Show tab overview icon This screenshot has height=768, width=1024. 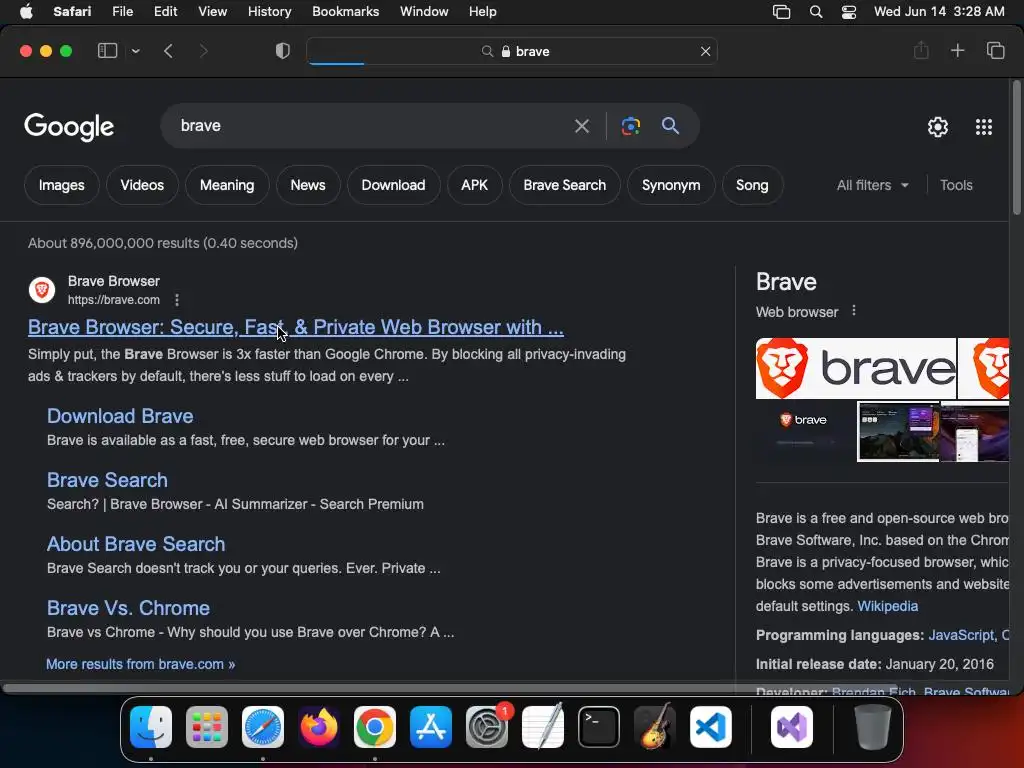click(995, 51)
